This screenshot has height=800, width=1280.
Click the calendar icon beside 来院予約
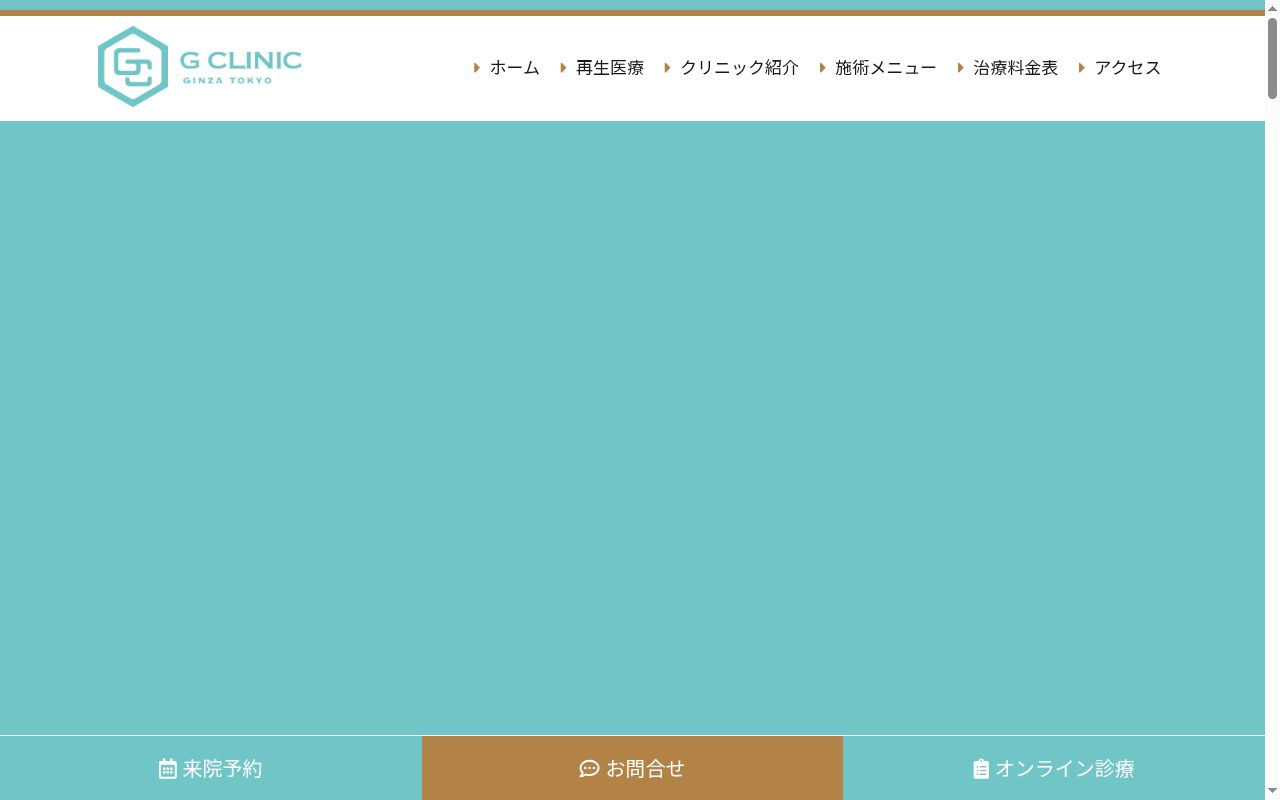[x=168, y=769]
